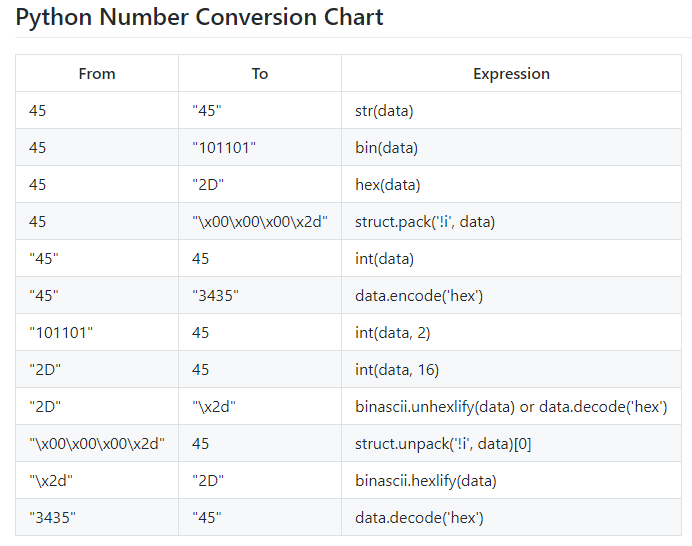The height and width of the screenshot is (546, 692).
Task: Click the int(data, 16) expression cell
Action: point(397,370)
